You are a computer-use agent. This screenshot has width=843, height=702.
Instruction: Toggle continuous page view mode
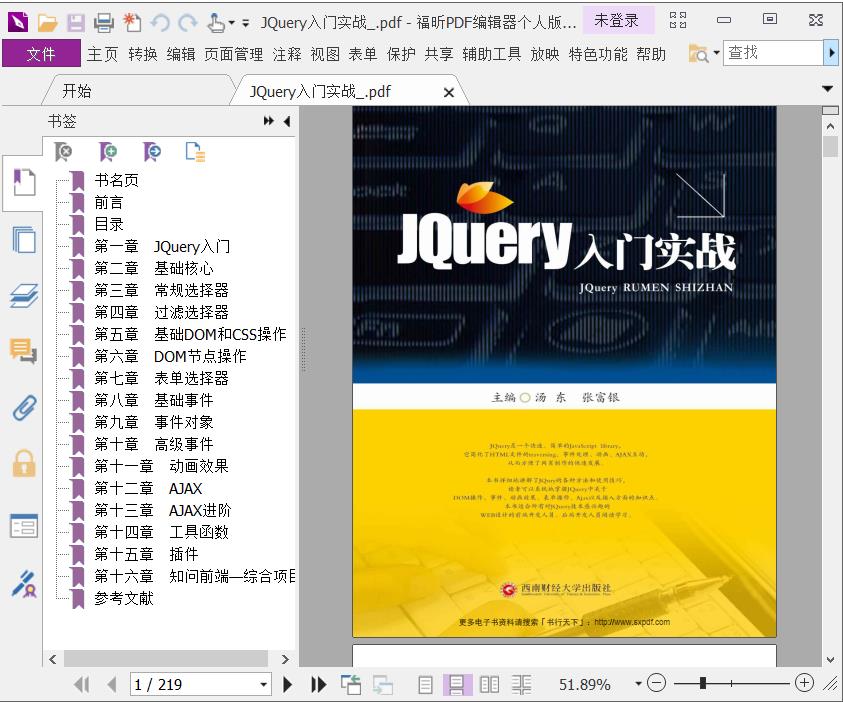[457, 684]
